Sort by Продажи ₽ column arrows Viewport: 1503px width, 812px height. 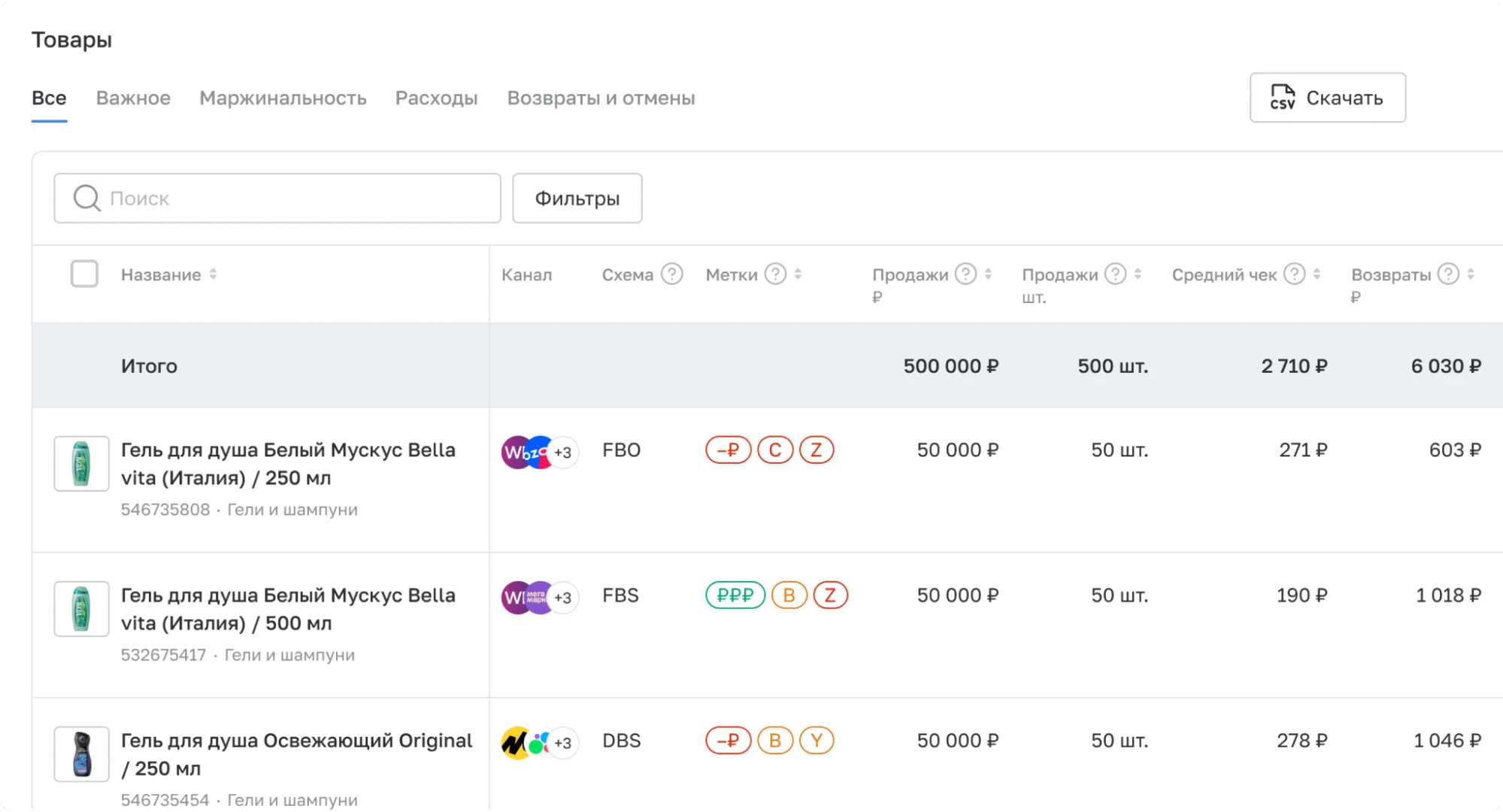[988, 274]
